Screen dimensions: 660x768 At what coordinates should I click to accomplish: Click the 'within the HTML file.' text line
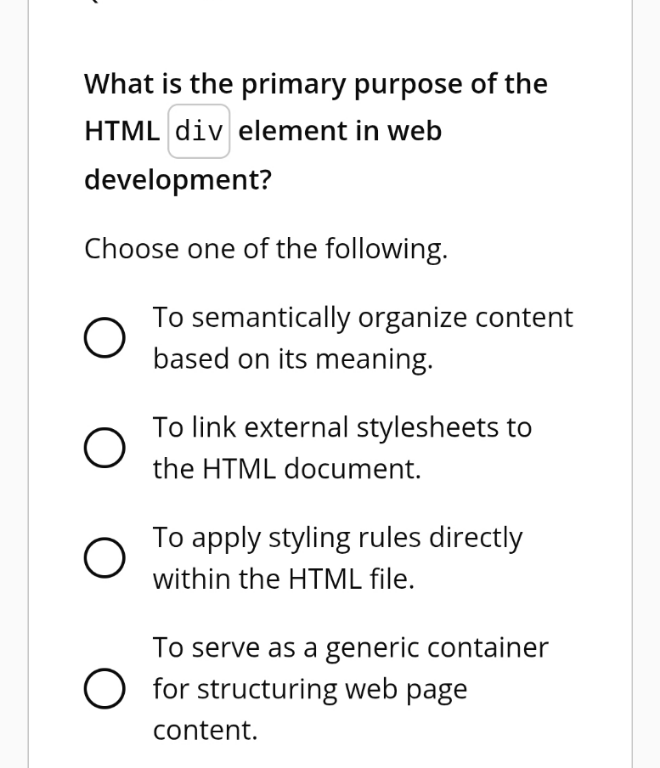[283, 579]
